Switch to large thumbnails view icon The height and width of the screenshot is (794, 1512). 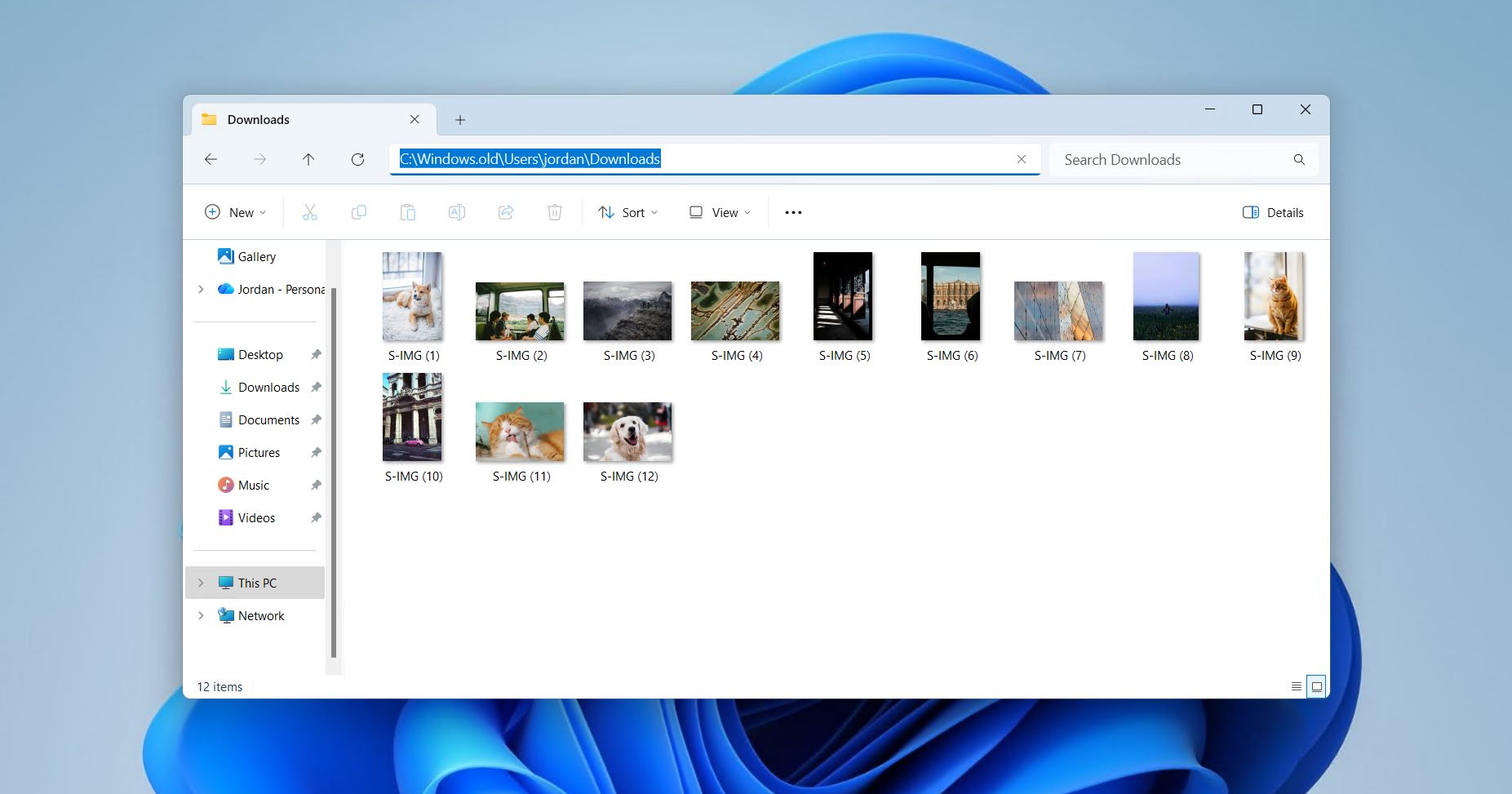tap(1316, 686)
